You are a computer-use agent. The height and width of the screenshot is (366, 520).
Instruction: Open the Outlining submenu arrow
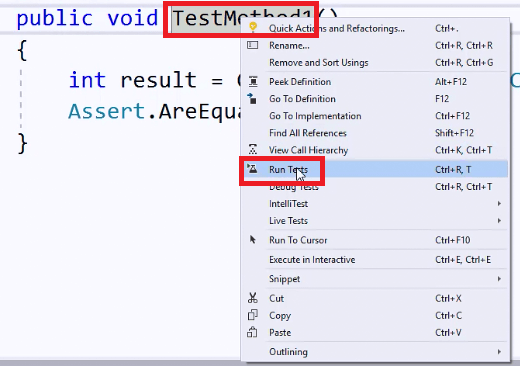pos(499,352)
